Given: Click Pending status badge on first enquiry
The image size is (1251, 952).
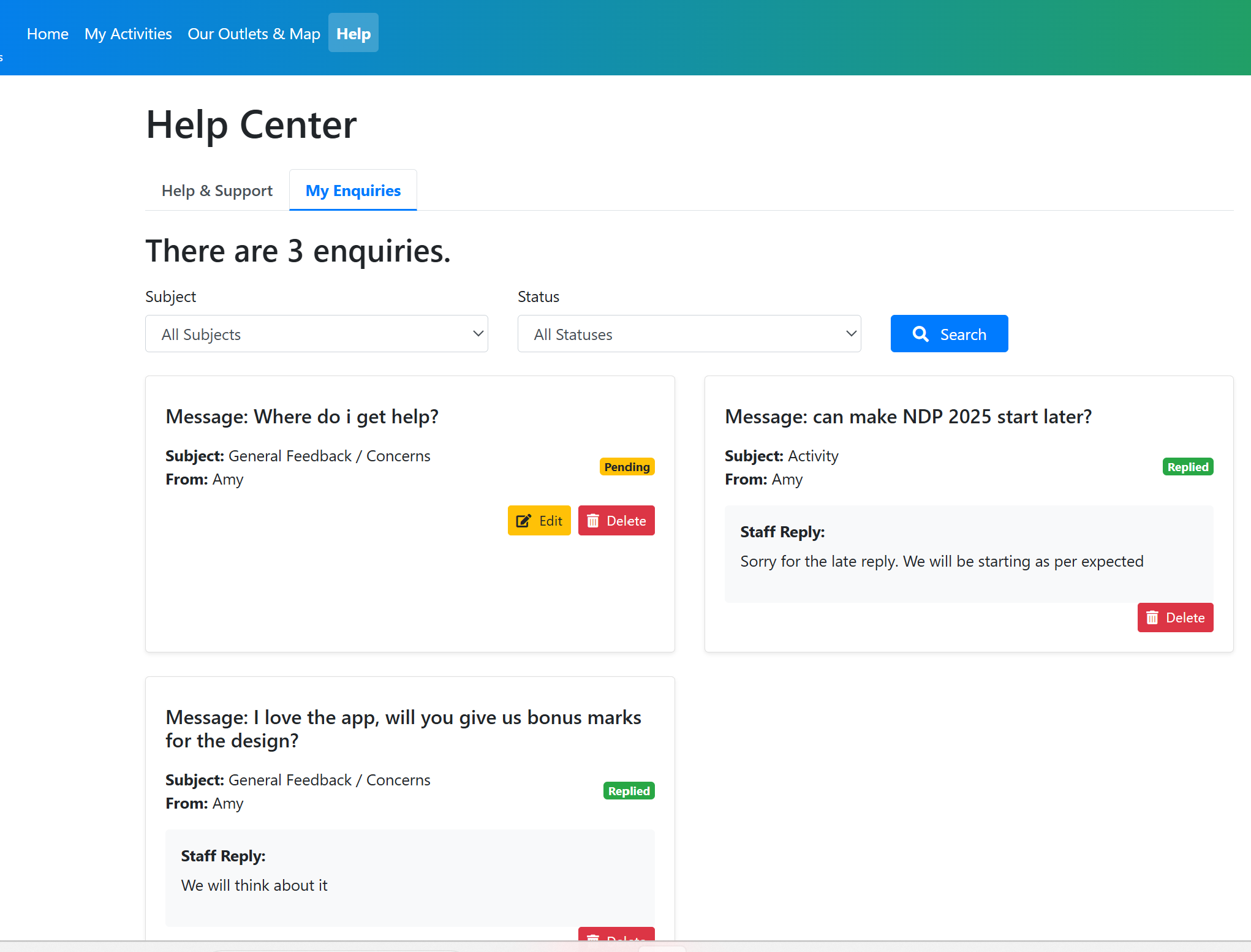Looking at the screenshot, I should [627, 467].
